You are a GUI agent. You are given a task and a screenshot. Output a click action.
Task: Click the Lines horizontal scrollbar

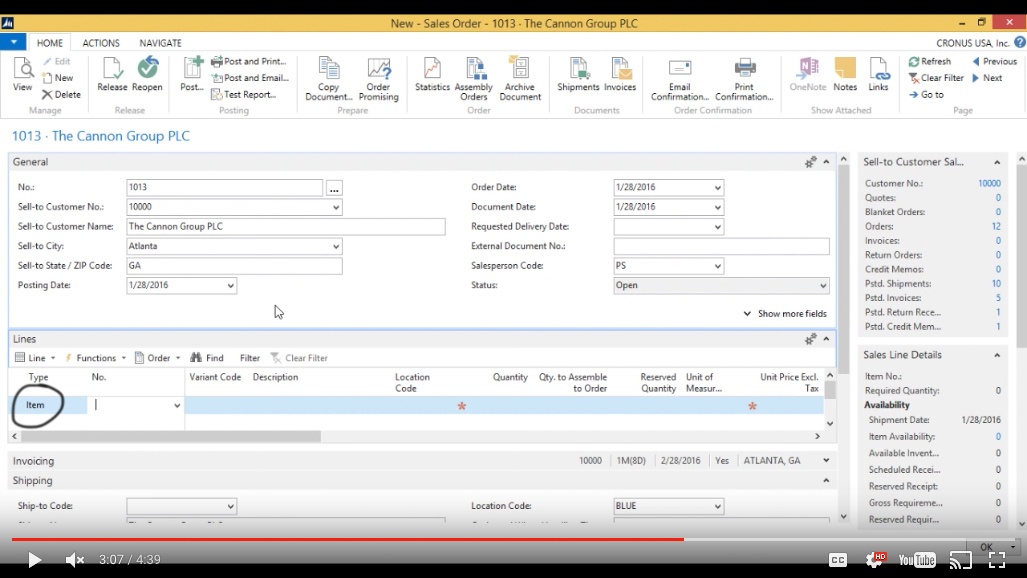170,436
